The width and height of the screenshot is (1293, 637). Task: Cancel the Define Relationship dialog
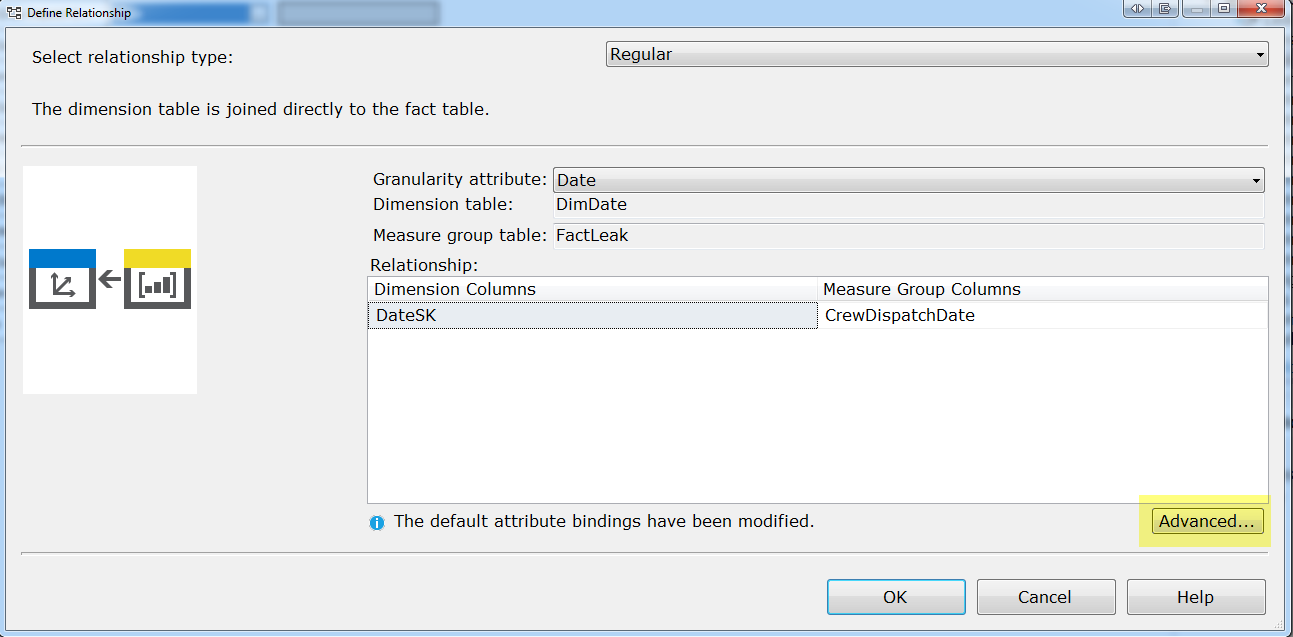[x=1045, y=597]
